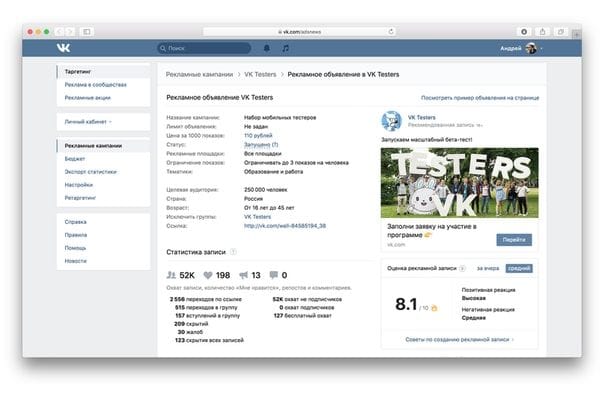Open Правила link in sidebar
604x396 pixels.
coord(76,235)
